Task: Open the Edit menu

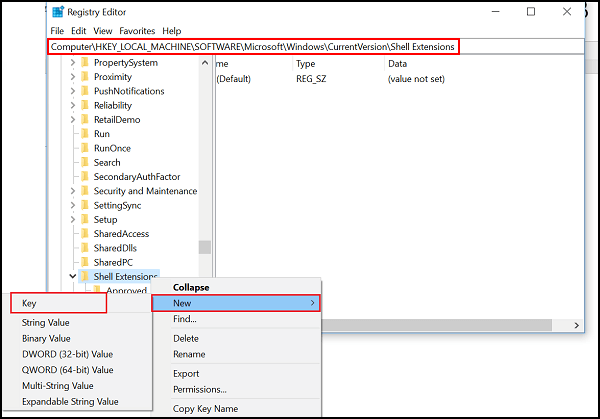Action: pos(78,31)
